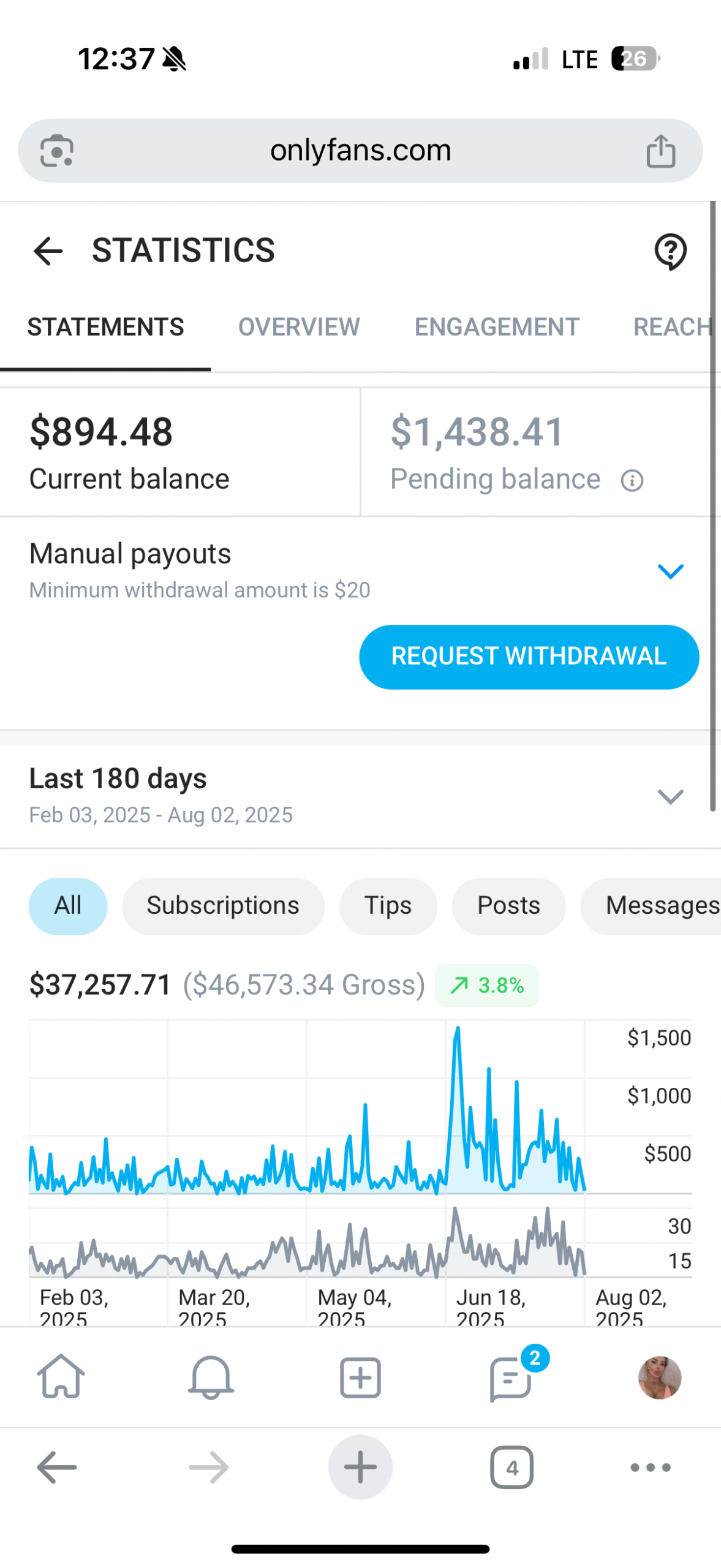Open the notifications bell icon

211,1377
